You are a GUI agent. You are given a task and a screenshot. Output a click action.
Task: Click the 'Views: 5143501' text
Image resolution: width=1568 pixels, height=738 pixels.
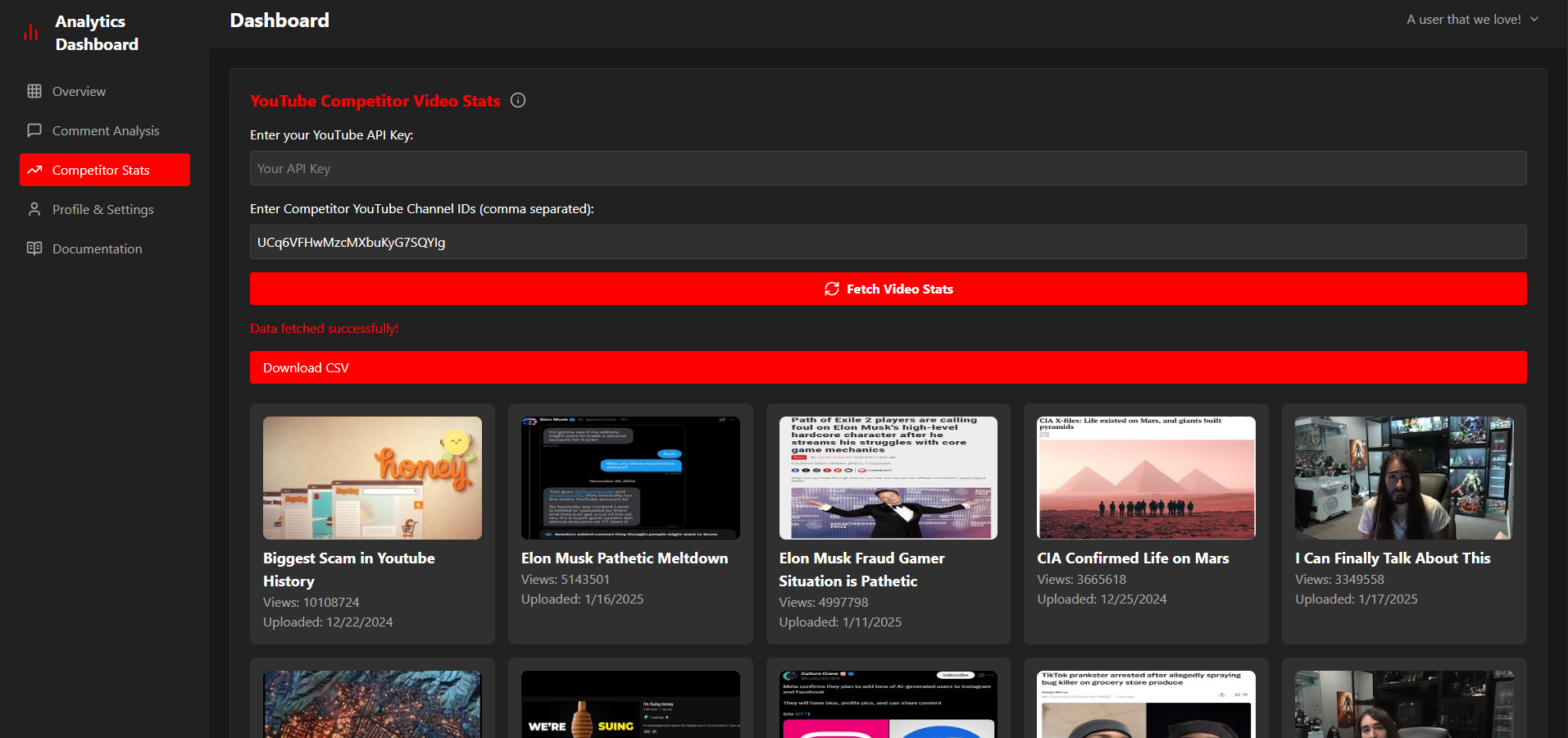(x=566, y=579)
